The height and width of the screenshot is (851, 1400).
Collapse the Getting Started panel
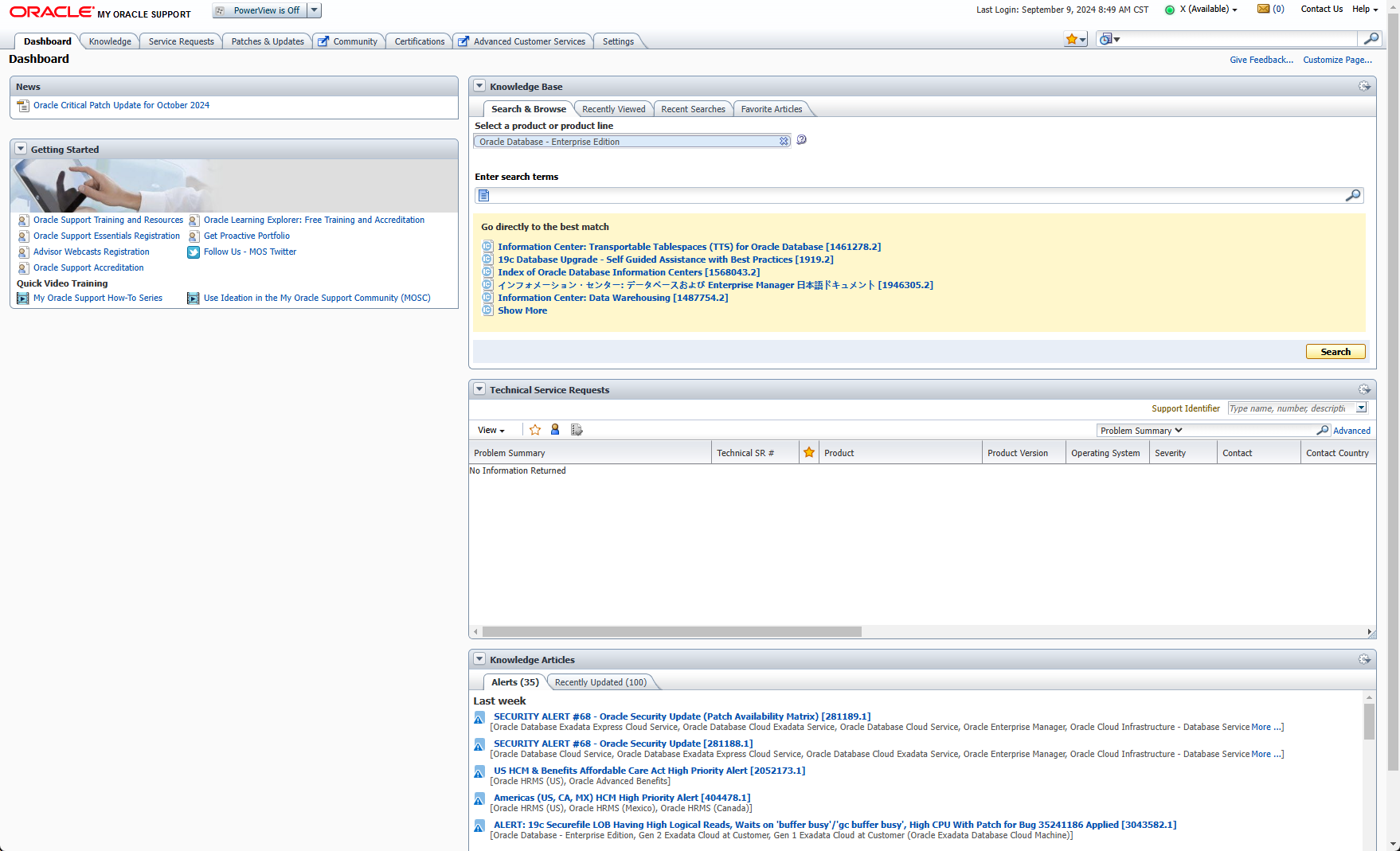(x=21, y=149)
